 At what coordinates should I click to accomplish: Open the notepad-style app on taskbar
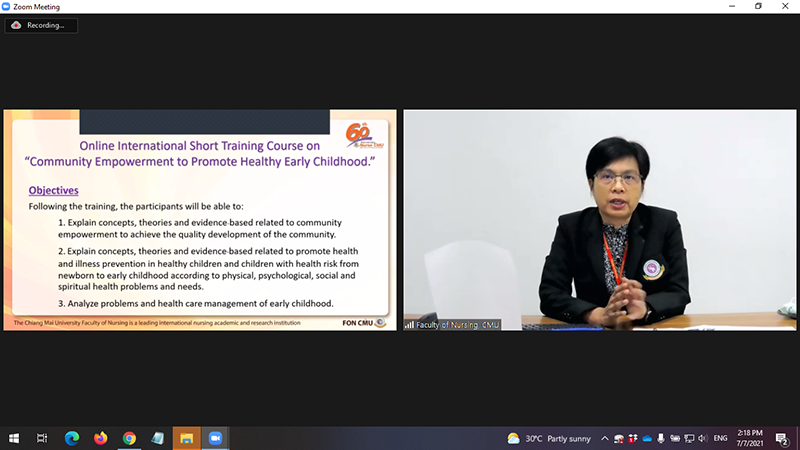157,438
